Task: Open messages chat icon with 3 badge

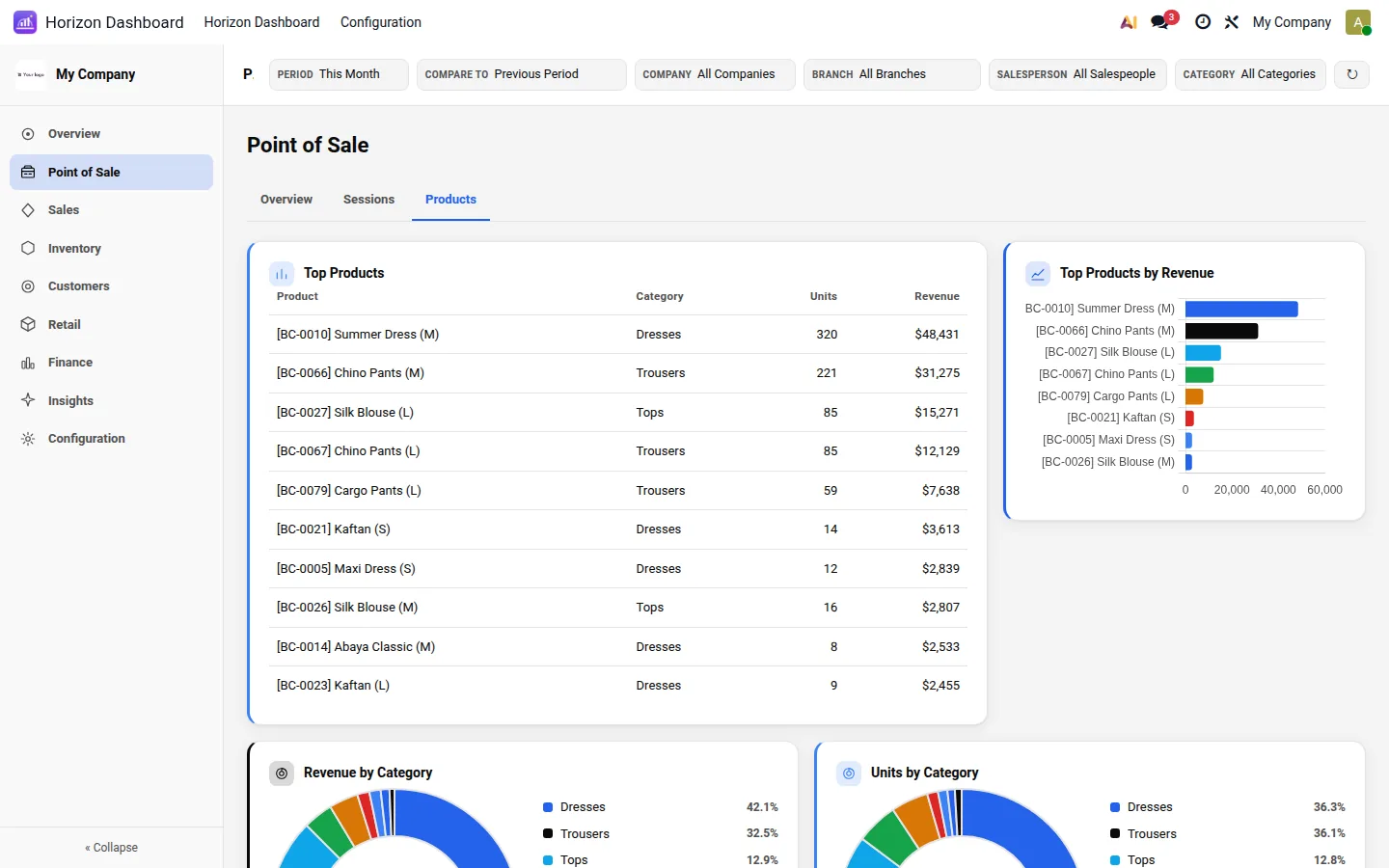Action: coord(1160,22)
